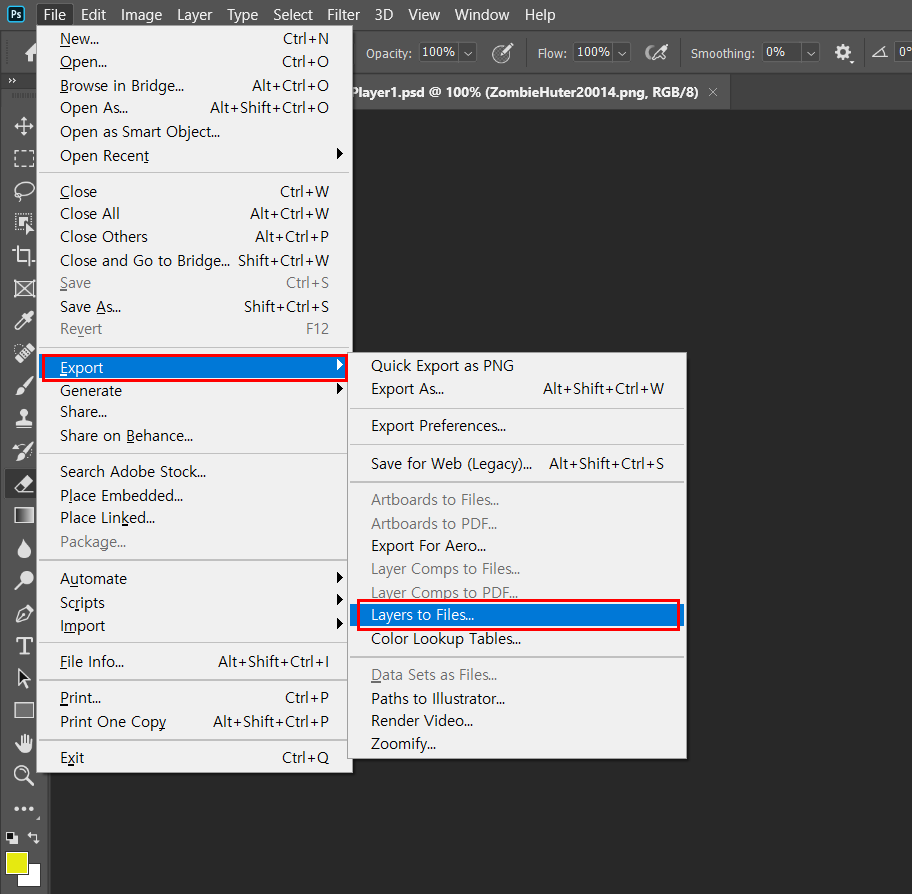Choose Color Lookup Tables... item
Image resolution: width=912 pixels, height=894 pixels.
(x=516, y=639)
